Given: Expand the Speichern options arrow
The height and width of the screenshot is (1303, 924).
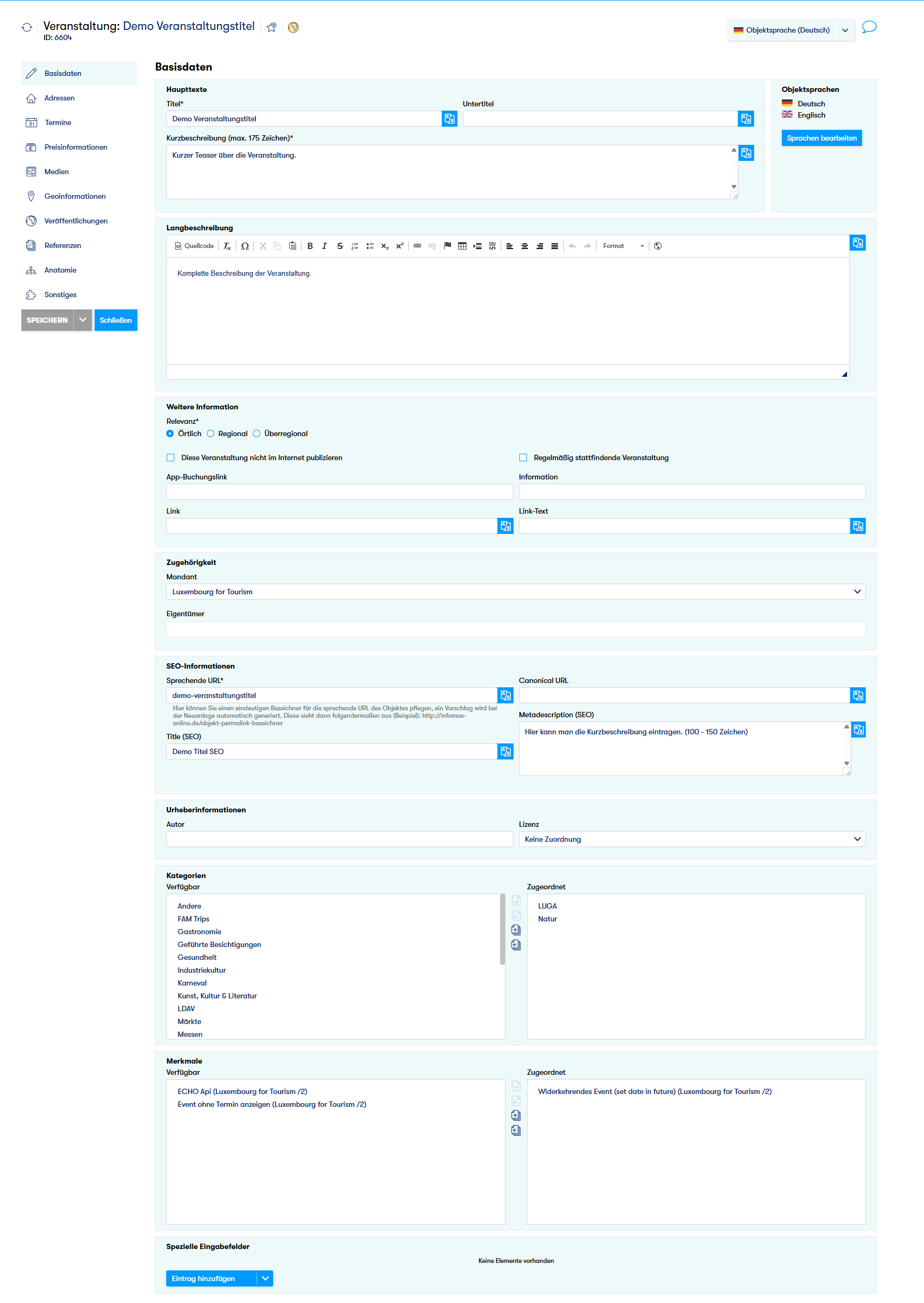Looking at the screenshot, I should coord(83,320).
